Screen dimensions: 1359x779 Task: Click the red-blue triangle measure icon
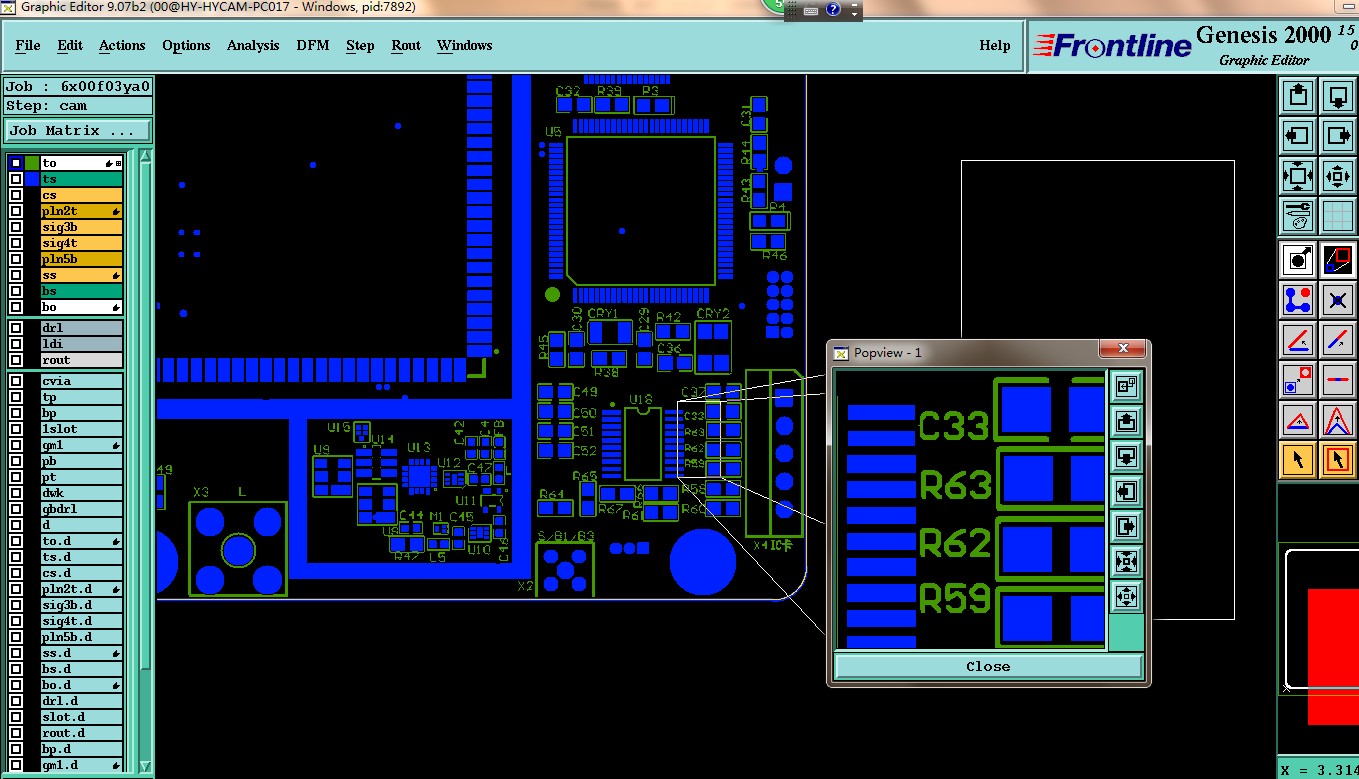(x=1298, y=420)
